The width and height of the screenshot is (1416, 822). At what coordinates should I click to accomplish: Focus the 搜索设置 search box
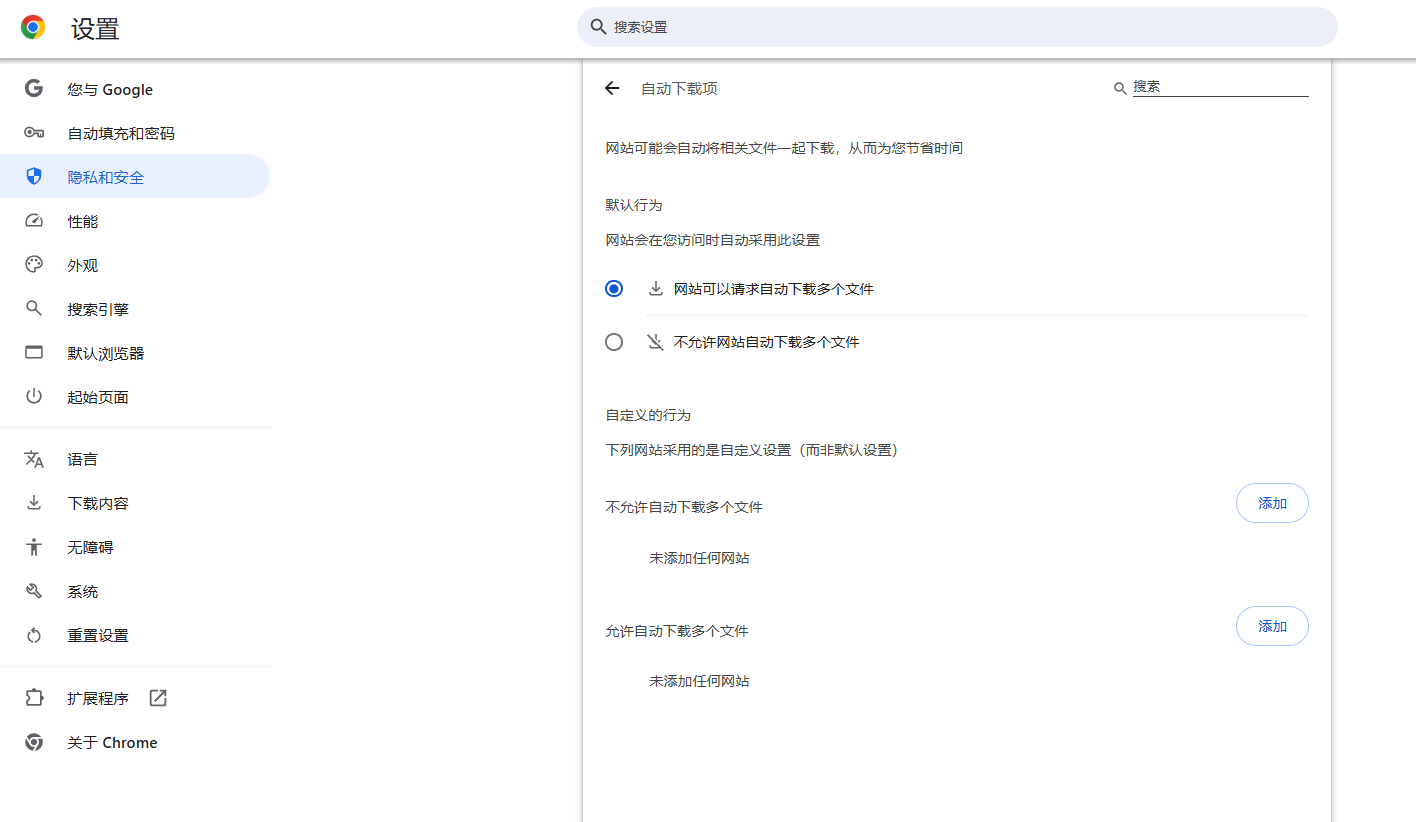pos(957,27)
